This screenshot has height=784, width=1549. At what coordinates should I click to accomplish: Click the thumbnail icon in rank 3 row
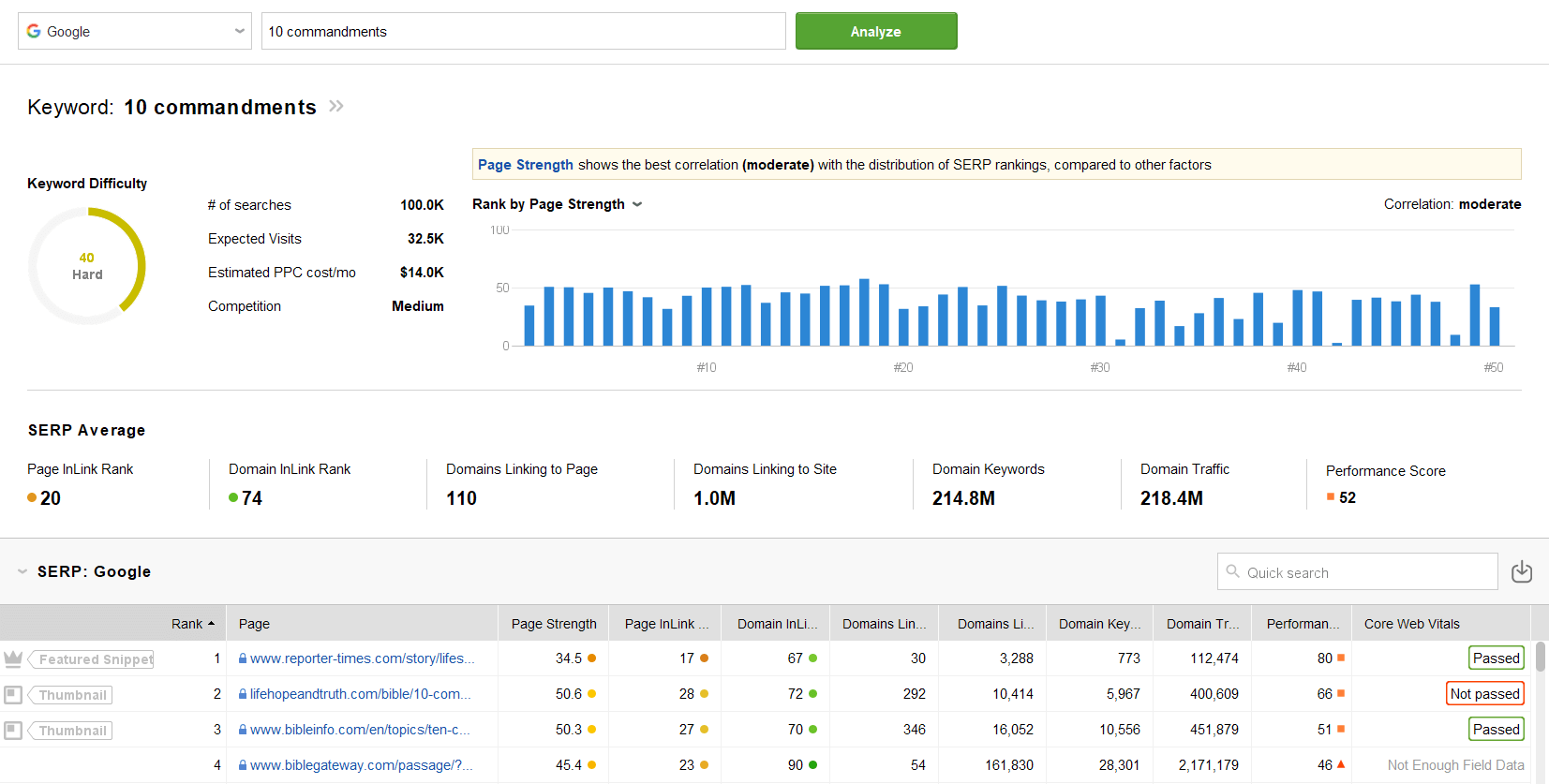pos(13,730)
